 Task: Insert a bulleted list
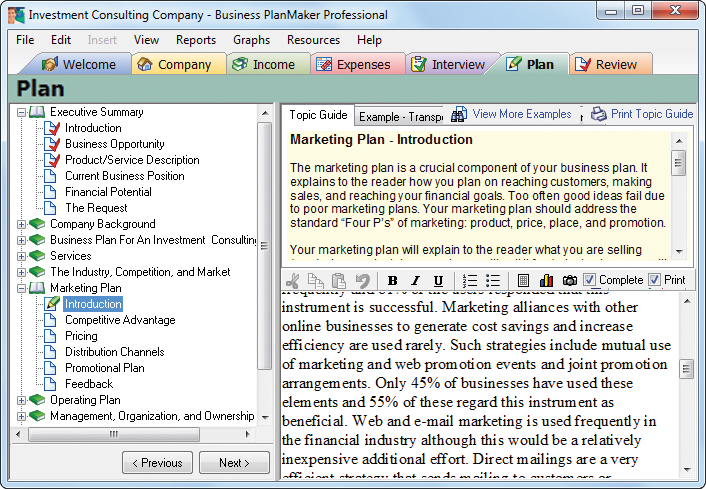[494, 281]
